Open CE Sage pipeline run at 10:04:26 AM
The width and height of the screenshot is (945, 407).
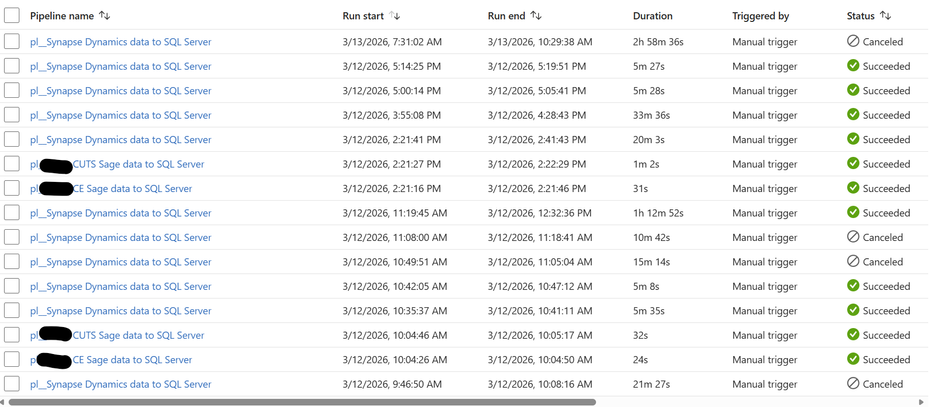click(132, 360)
